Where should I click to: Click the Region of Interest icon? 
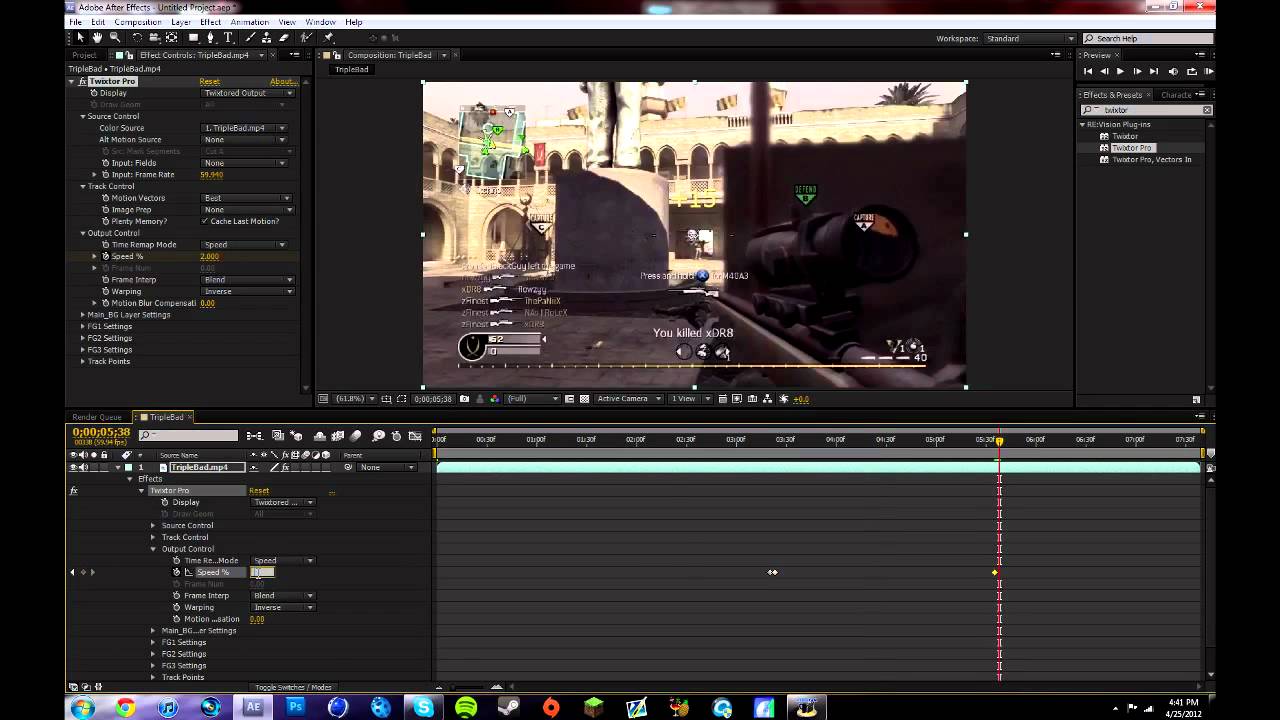point(569,399)
